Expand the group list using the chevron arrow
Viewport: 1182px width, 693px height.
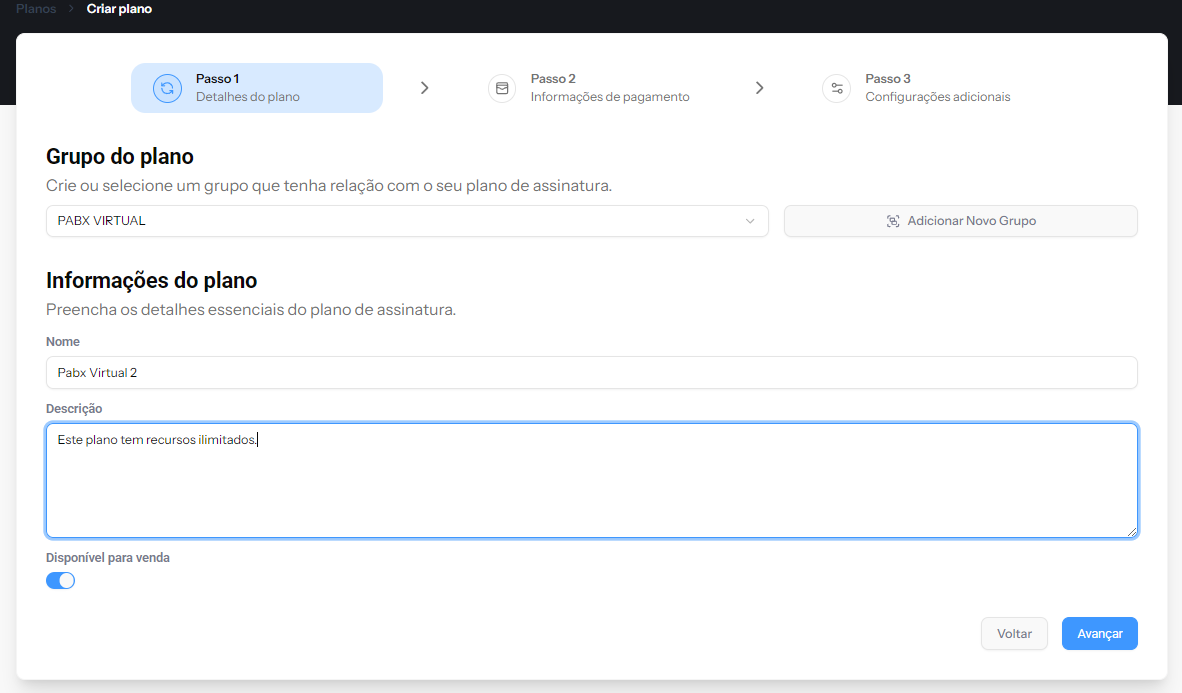pyautogui.click(x=750, y=221)
